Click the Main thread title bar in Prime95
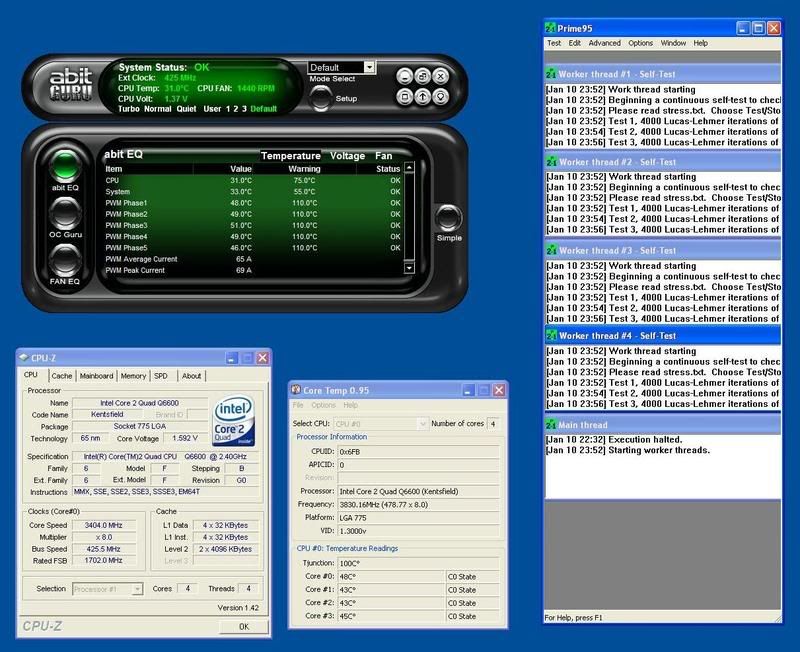 pyautogui.click(x=663, y=424)
